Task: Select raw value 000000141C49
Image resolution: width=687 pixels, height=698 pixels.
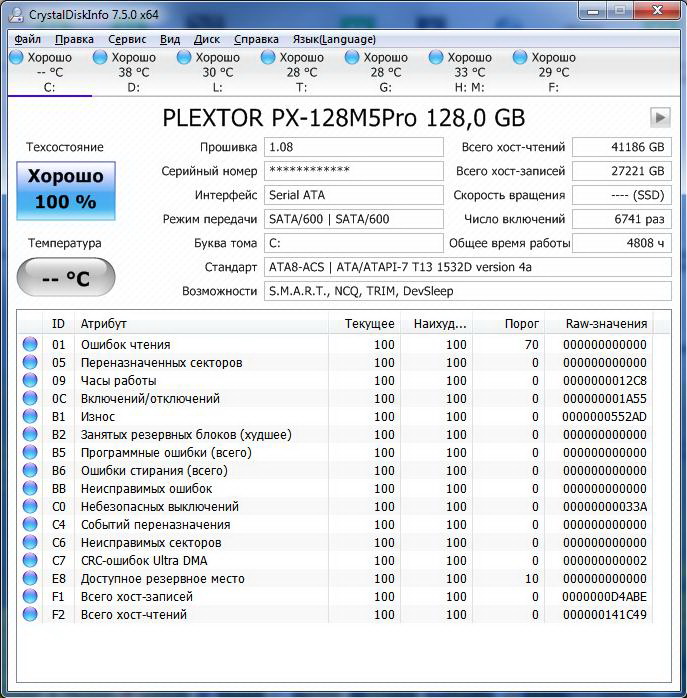Action: [605, 615]
